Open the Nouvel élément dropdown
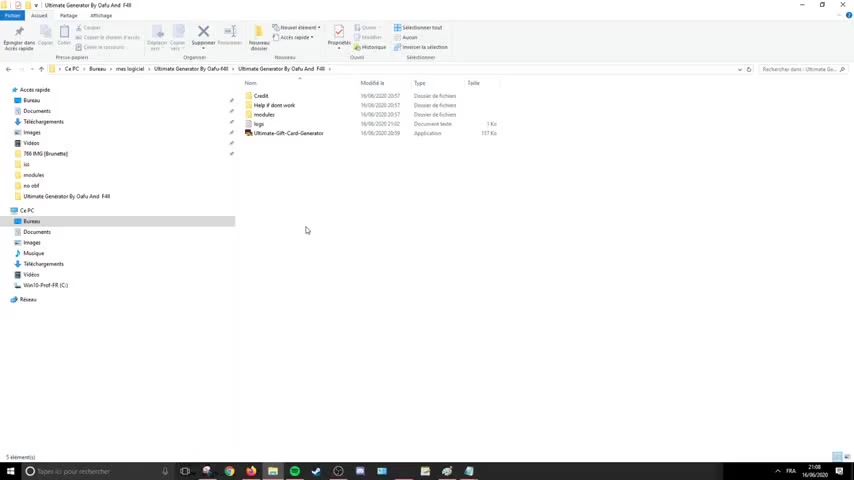Viewport: 854px width, 480px height. tap(297, 28)
